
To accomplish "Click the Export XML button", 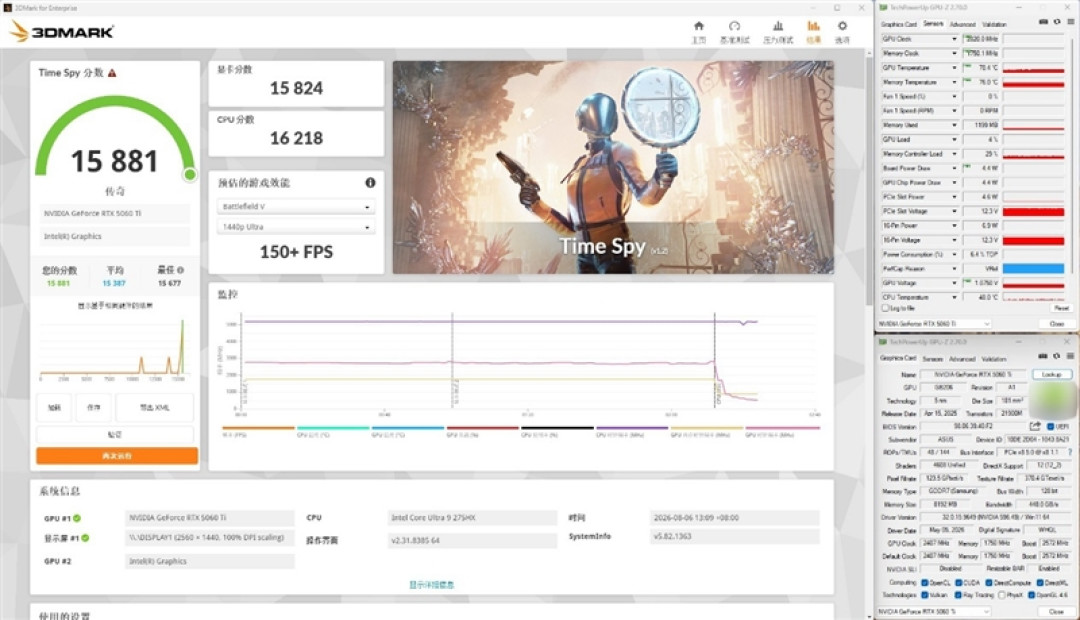I will tap(154, 407).
